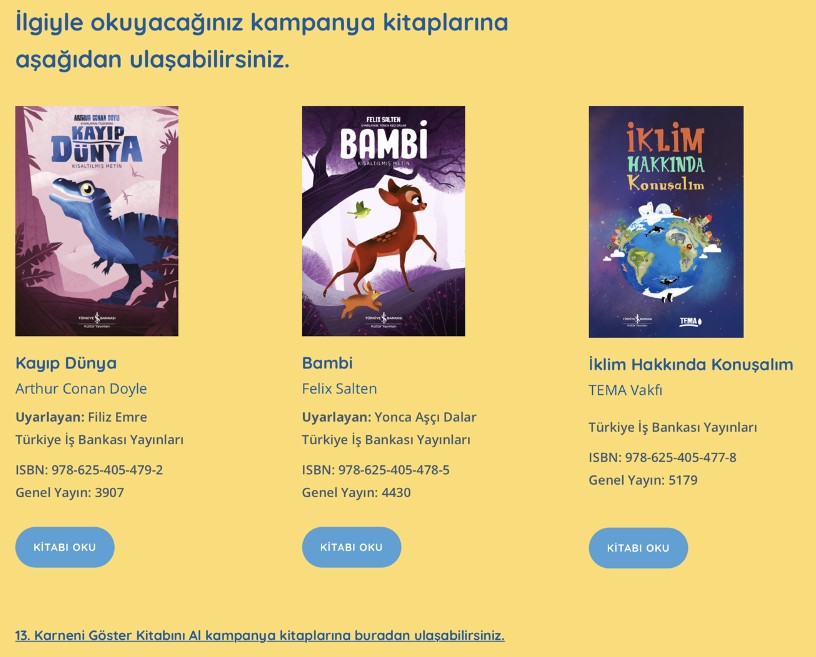Open the Bambi title link
Viewport: 816px width, 657px height.
pos(327,363)
